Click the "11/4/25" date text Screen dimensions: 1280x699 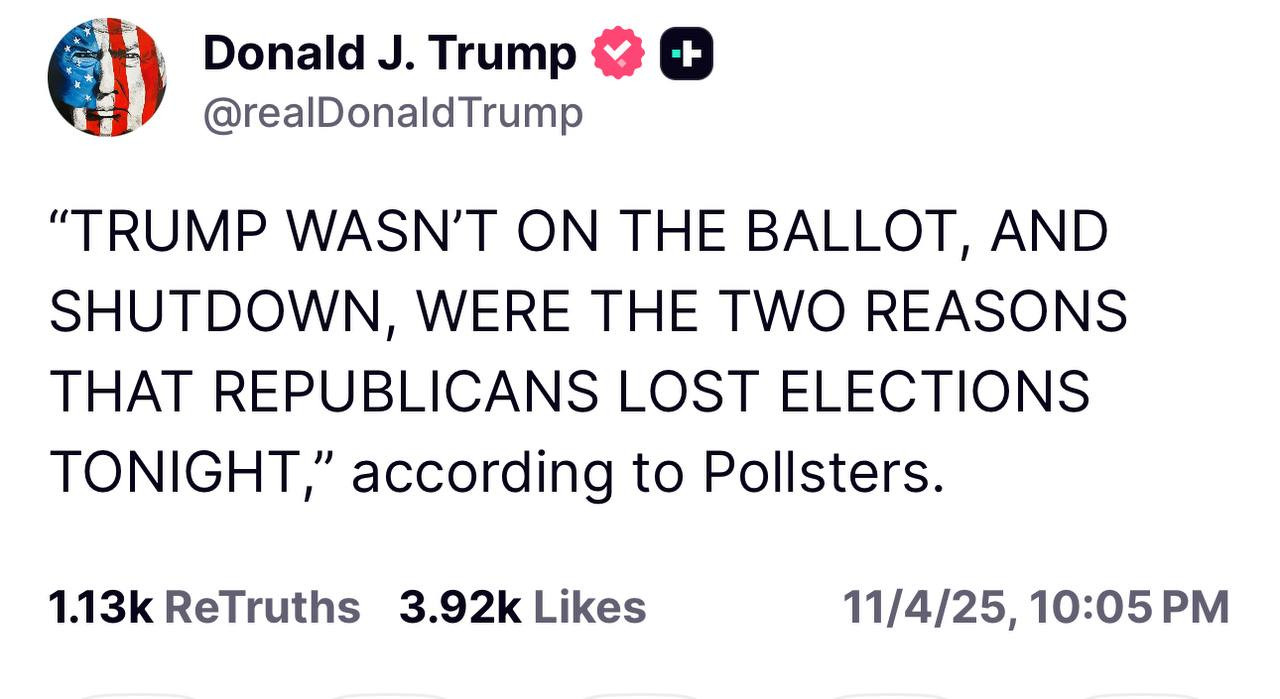926,607
